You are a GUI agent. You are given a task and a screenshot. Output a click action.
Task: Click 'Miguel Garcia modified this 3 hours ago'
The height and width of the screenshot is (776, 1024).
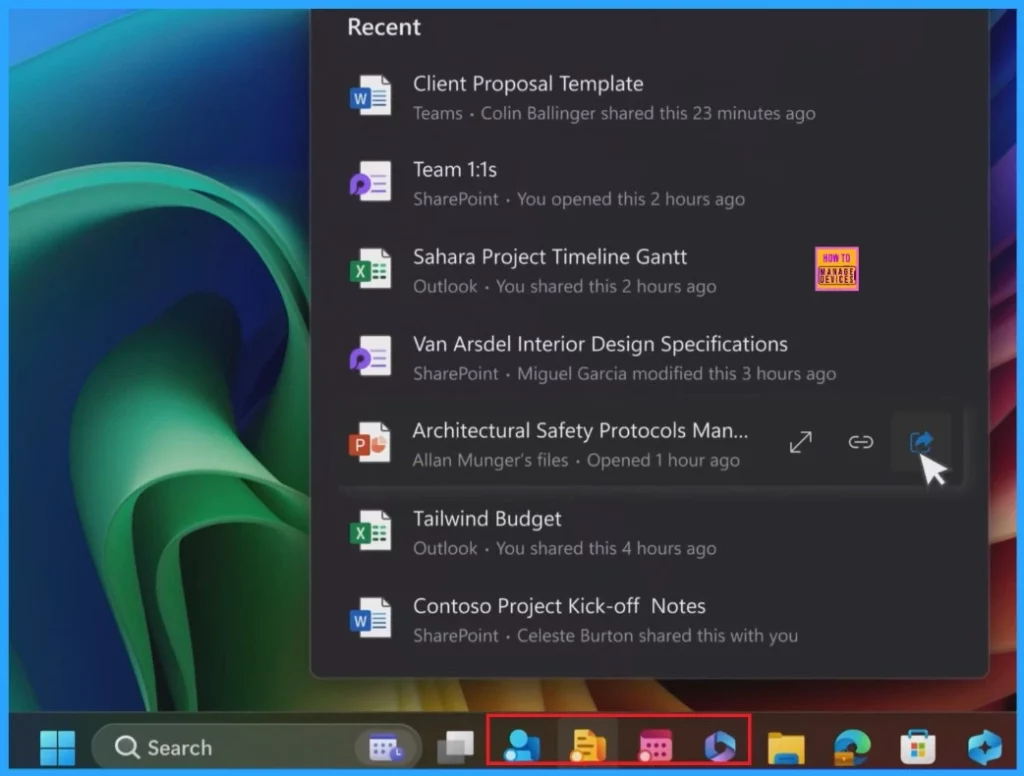(677, 374)
